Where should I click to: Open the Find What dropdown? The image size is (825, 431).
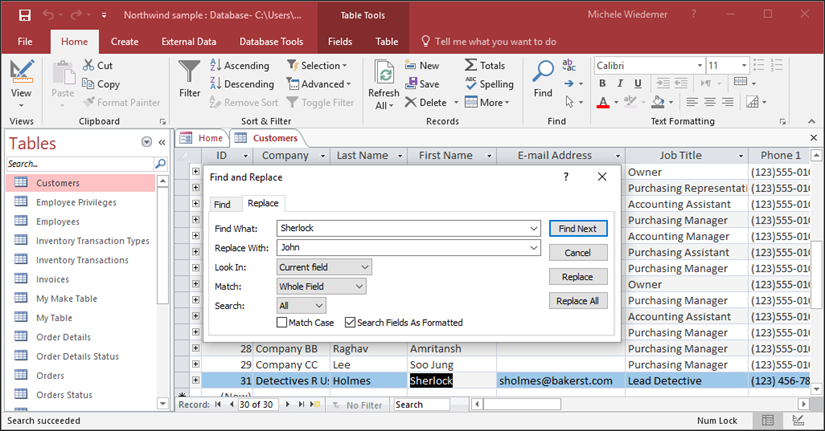pos(534,228)
